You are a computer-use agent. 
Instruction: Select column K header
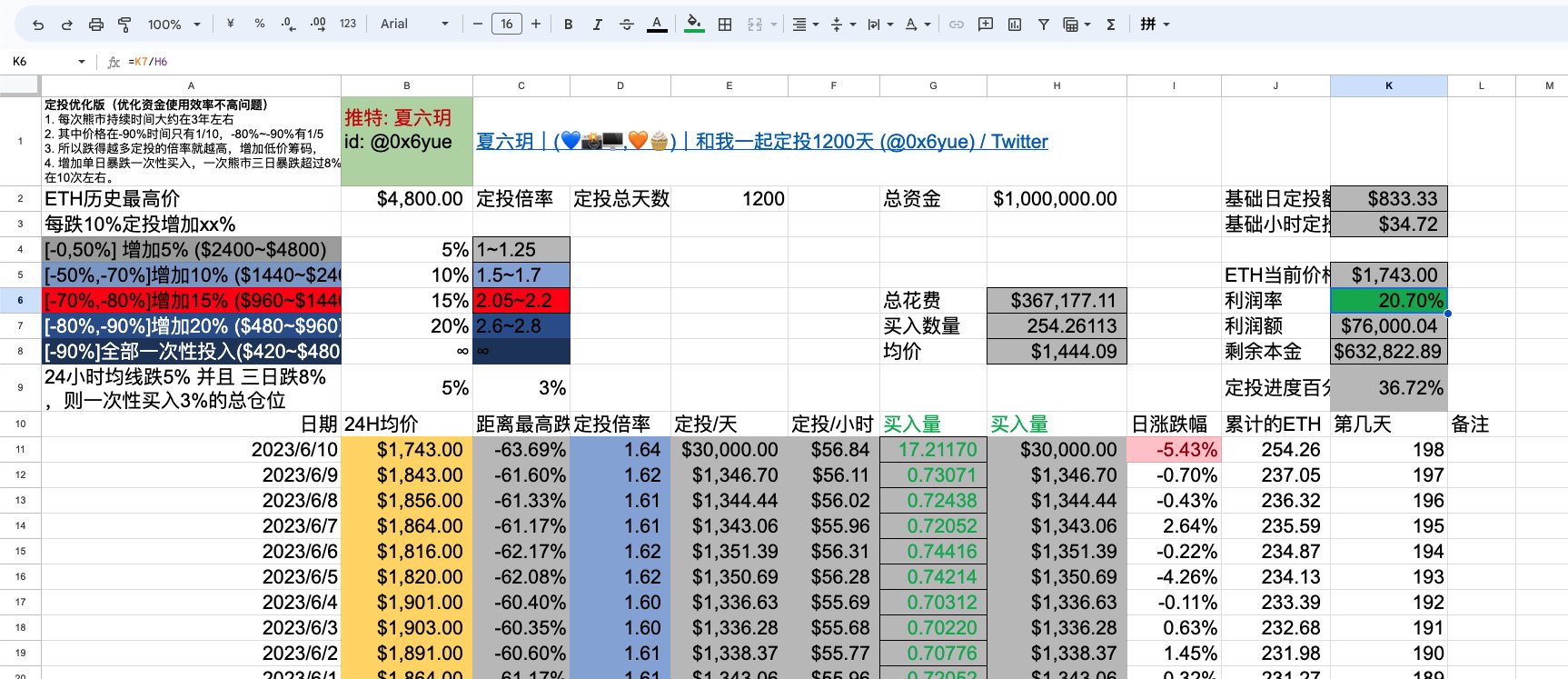(x=1389, y=85)
